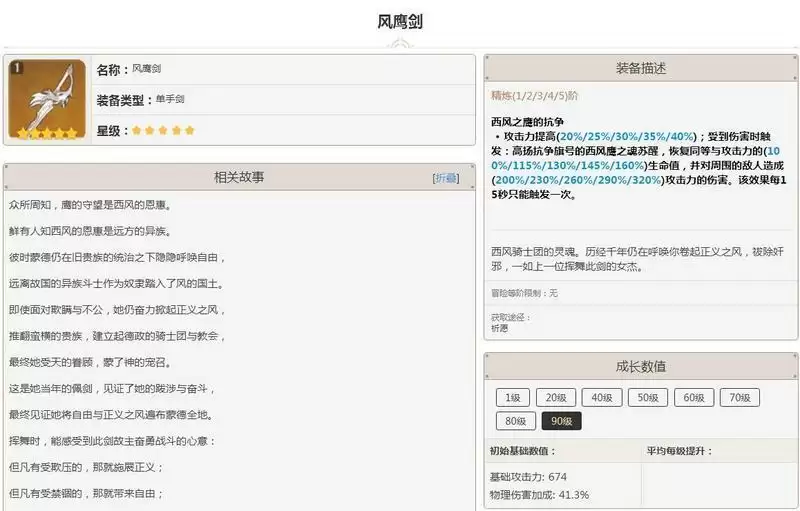
Task: Switch to the 50级 tab
Action: click(x=647, y=397)
